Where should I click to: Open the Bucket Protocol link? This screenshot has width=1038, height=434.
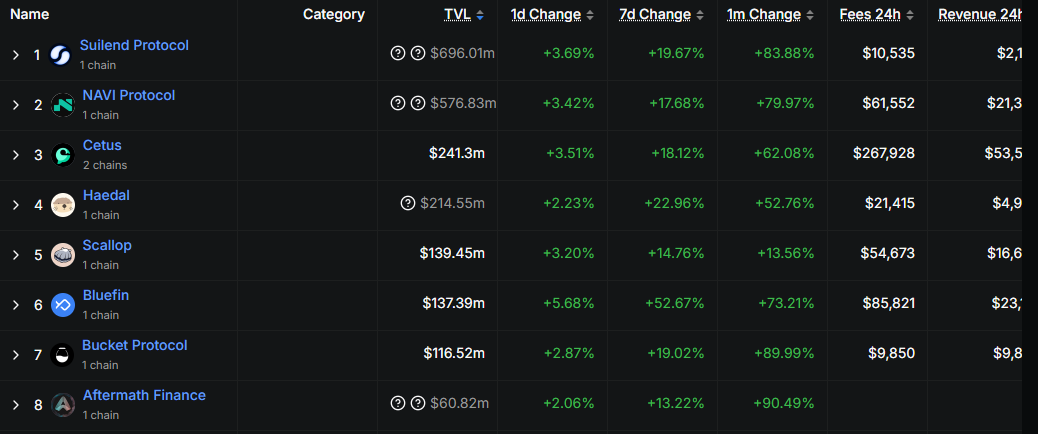pos(135,345)
